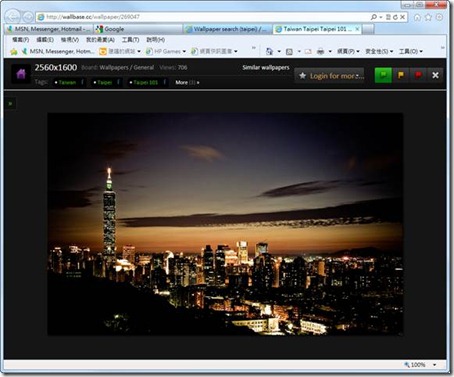The image size is (454, 377).
Task: Click the Similar wallpapers link
Action: [266, 67]
